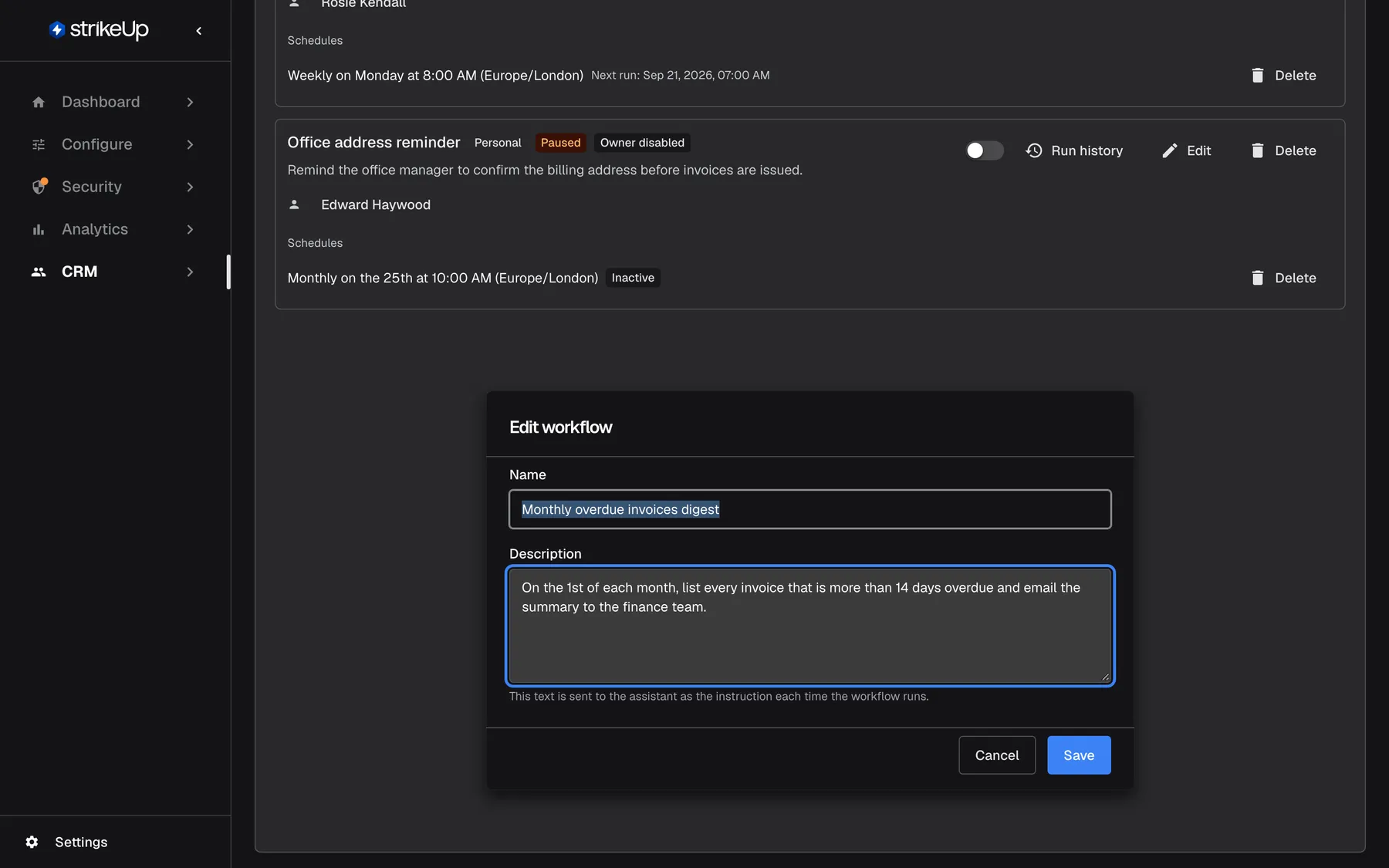1389x868 pixels.
Task: Expand the Configure menu chevron
Action: coord(190,144)
